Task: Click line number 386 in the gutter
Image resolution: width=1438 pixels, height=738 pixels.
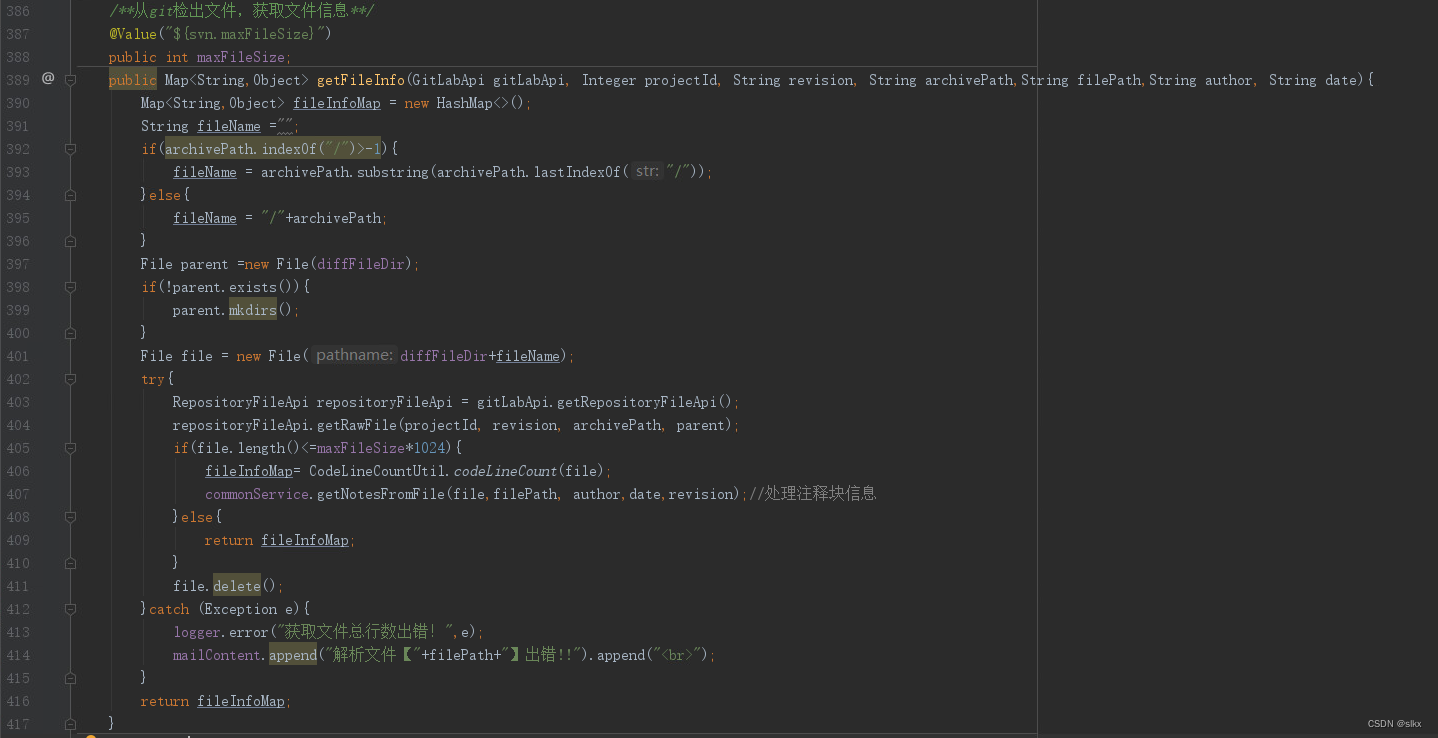Action: [18, 11]
